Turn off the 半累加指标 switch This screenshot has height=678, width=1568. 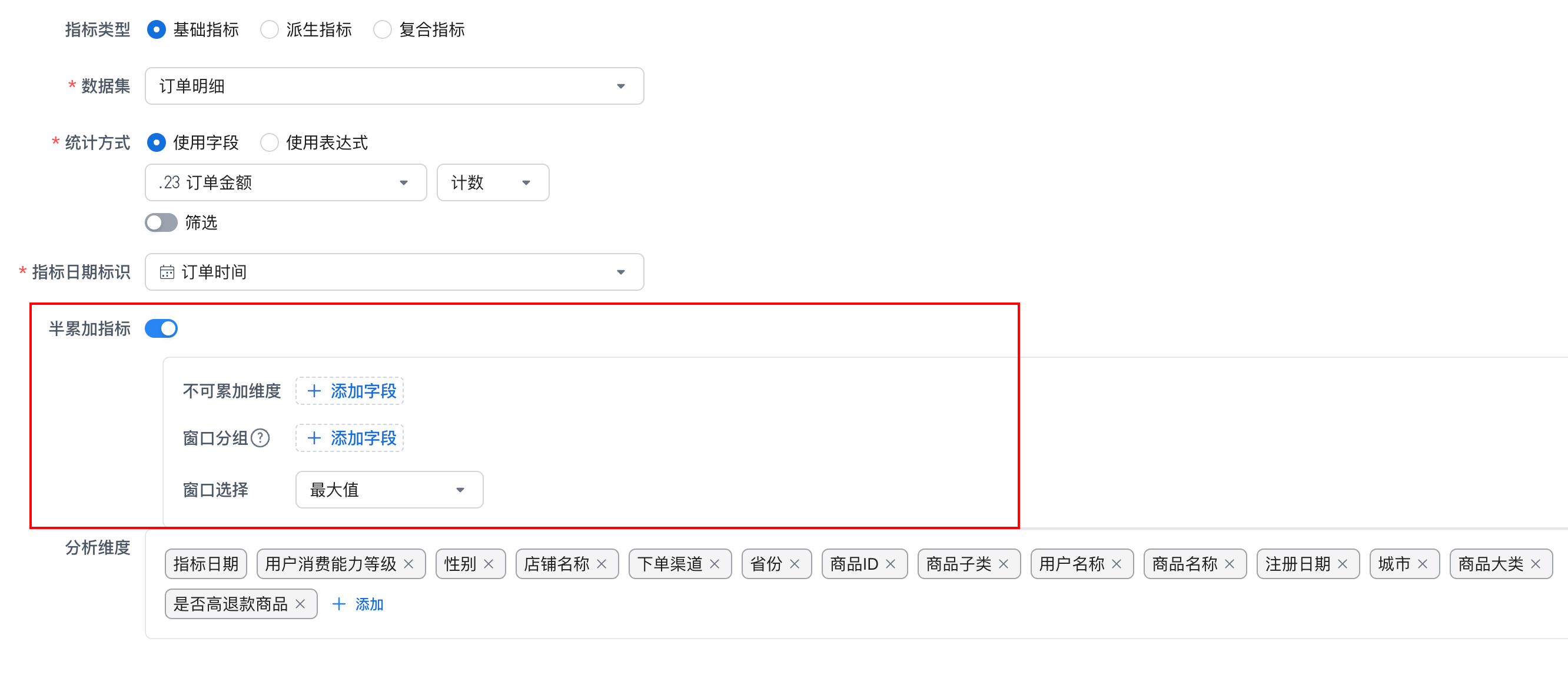pos(161,328)
